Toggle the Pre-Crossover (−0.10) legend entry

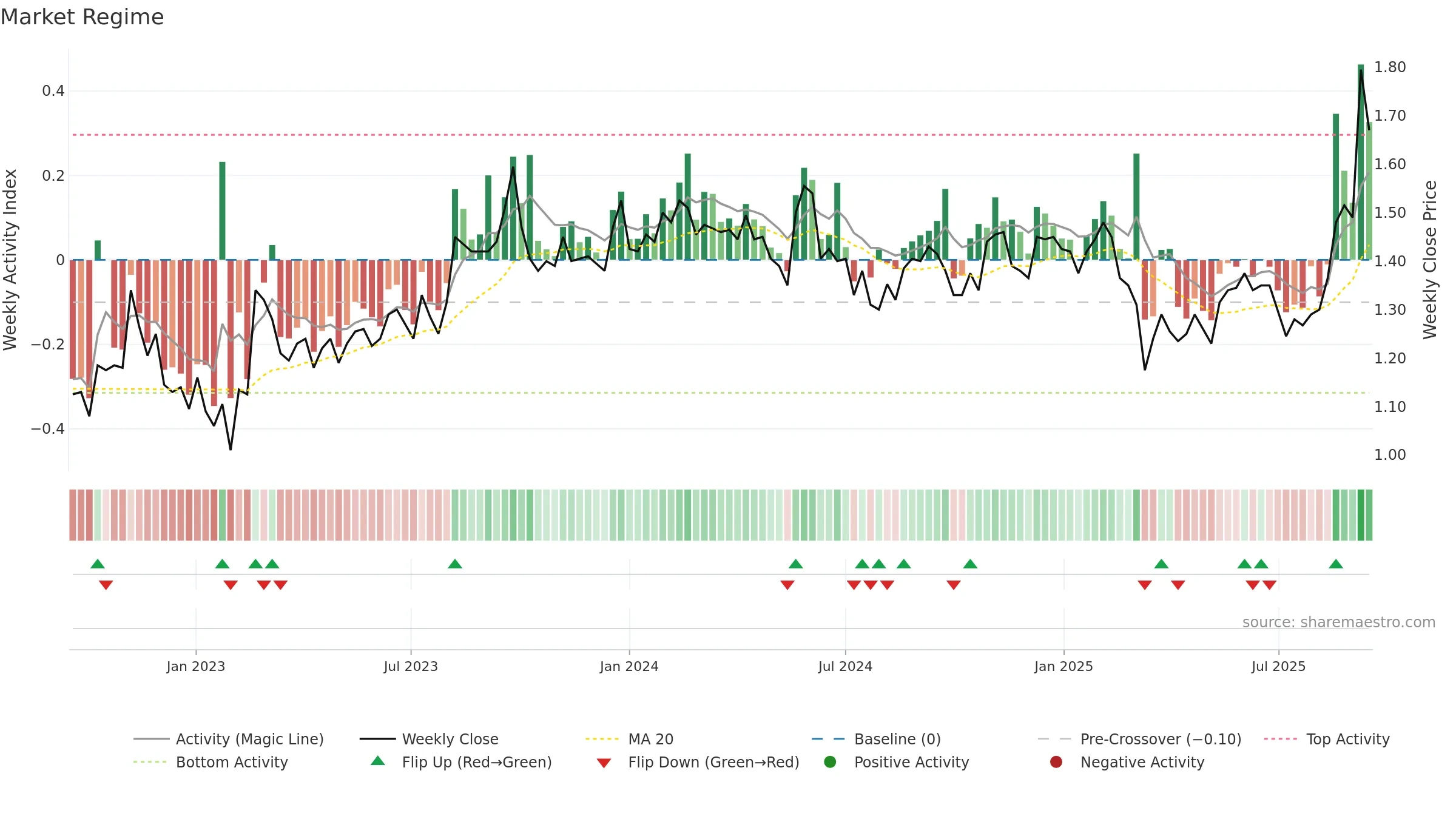[x=1139, y=739]
